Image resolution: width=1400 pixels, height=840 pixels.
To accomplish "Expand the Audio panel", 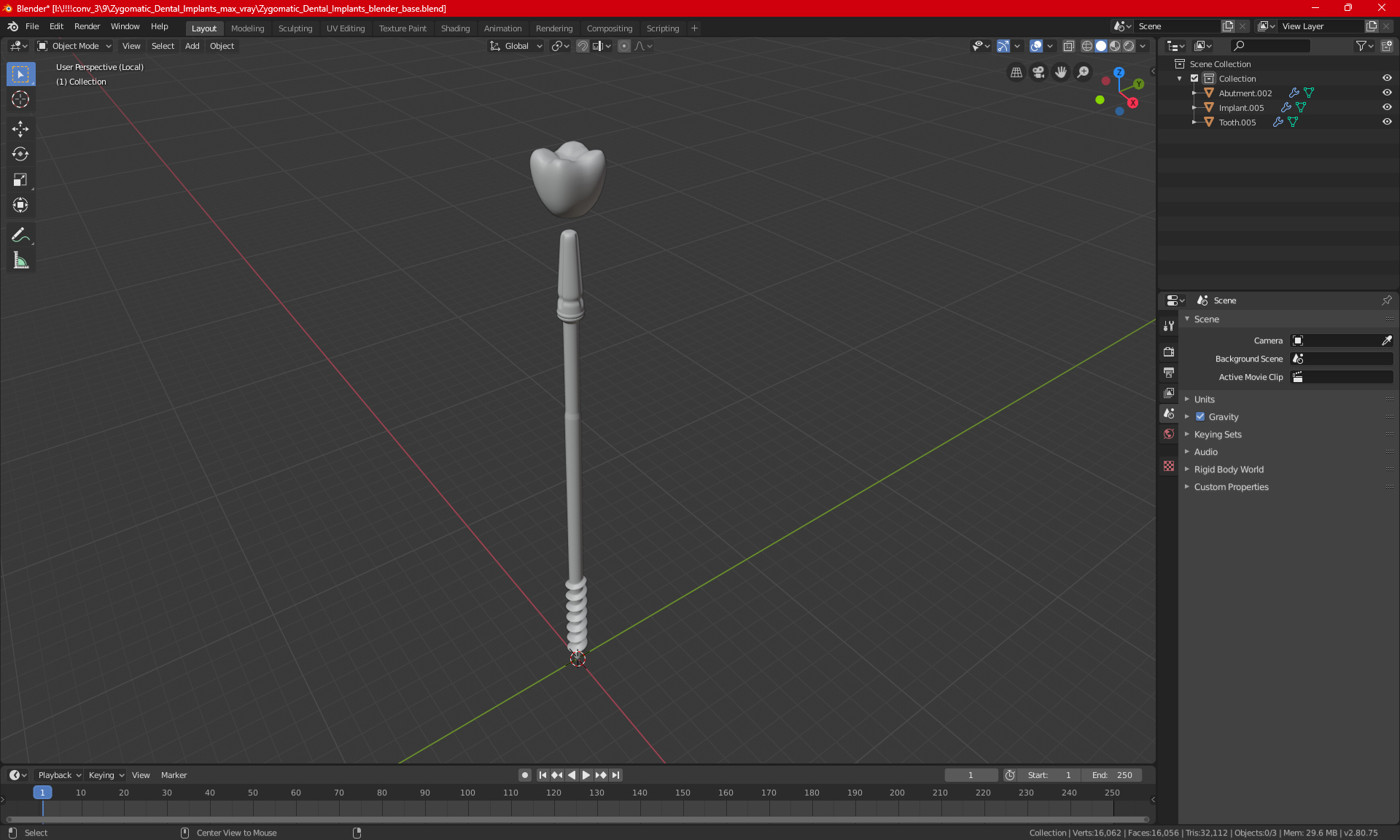I will 1205,452.
